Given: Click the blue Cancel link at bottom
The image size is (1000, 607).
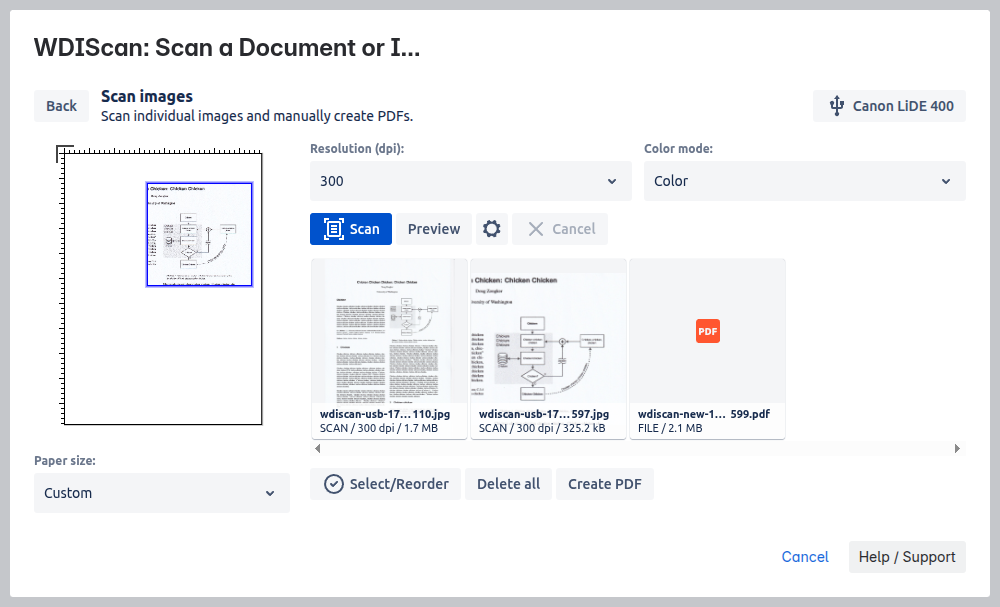Looking at the screenshot, I should [x=805, y=557].
